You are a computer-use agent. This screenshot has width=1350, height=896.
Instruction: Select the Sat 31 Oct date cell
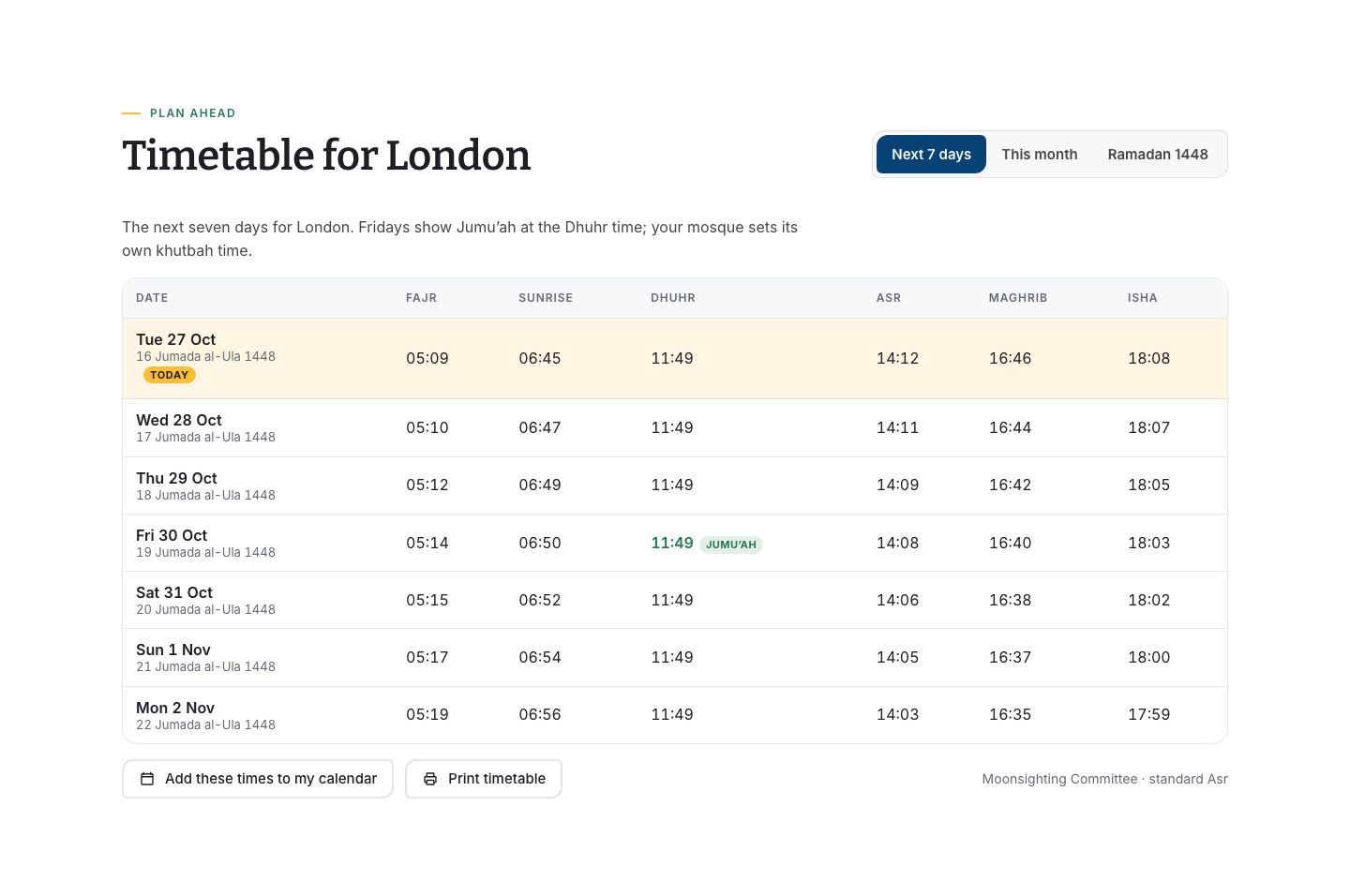click(x=258, y=600)
